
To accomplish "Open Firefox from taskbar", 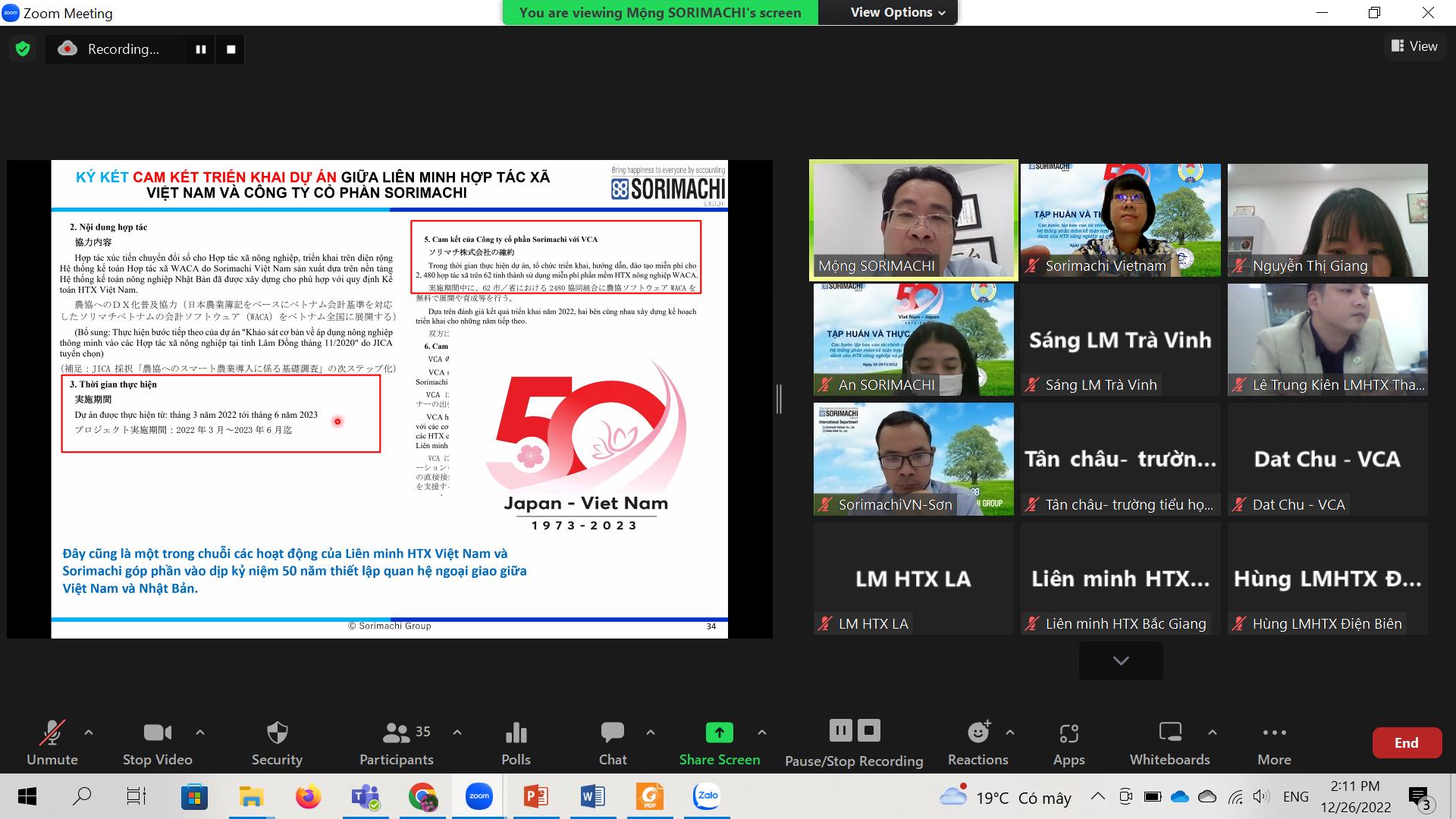I will coord(308,796).
